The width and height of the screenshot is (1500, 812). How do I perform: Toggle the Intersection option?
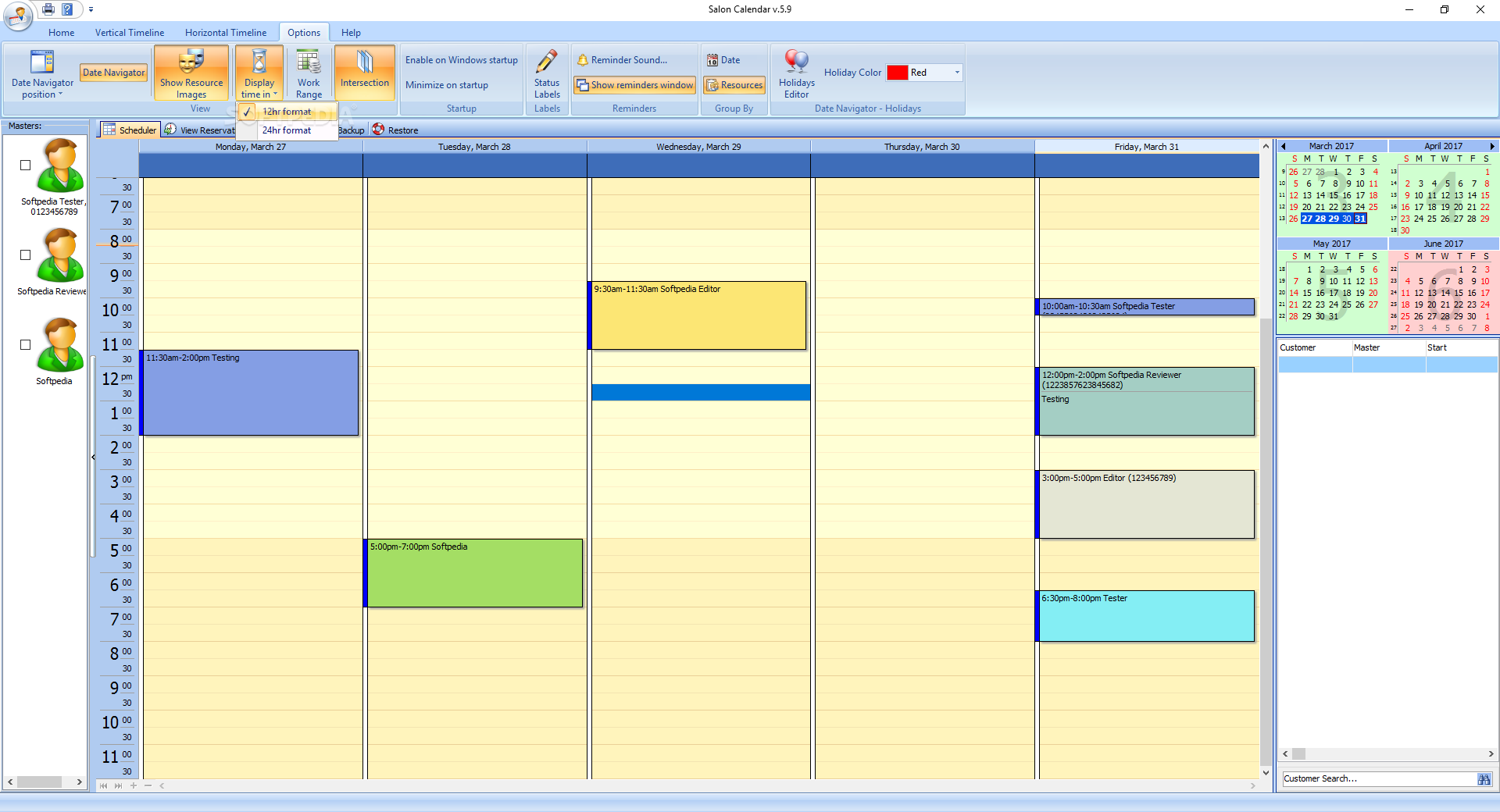365,73
